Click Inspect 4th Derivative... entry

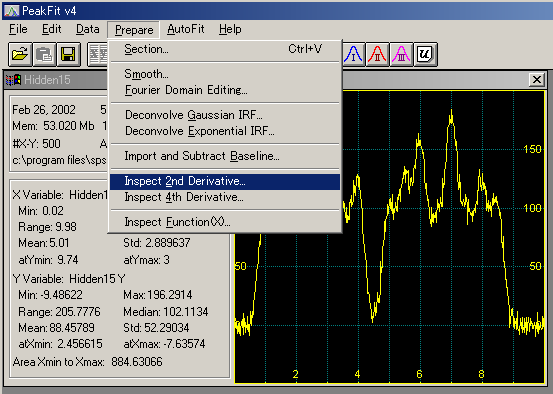point(225,197)
